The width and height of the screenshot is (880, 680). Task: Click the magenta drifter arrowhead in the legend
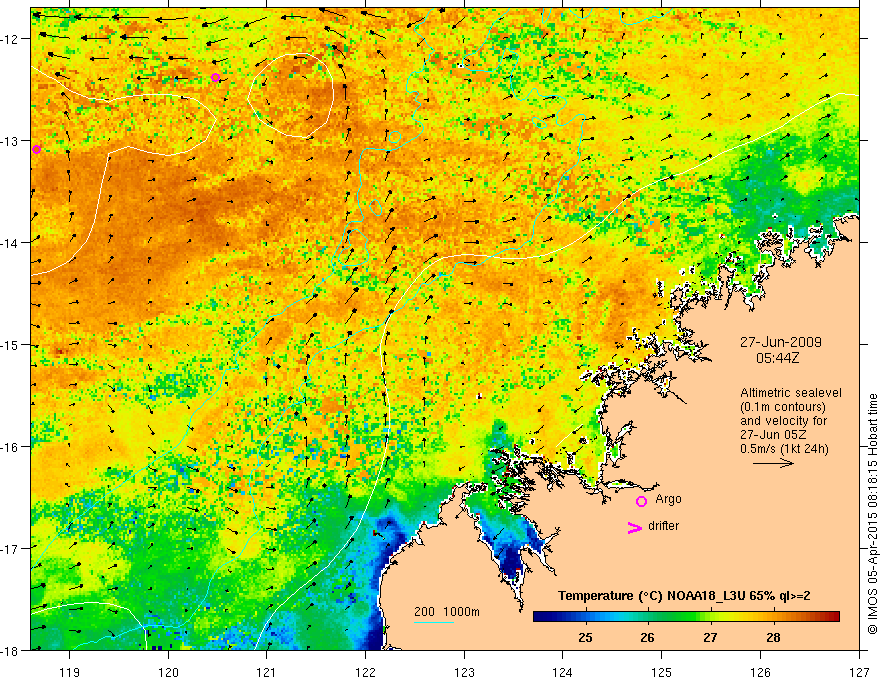(634, 527)
